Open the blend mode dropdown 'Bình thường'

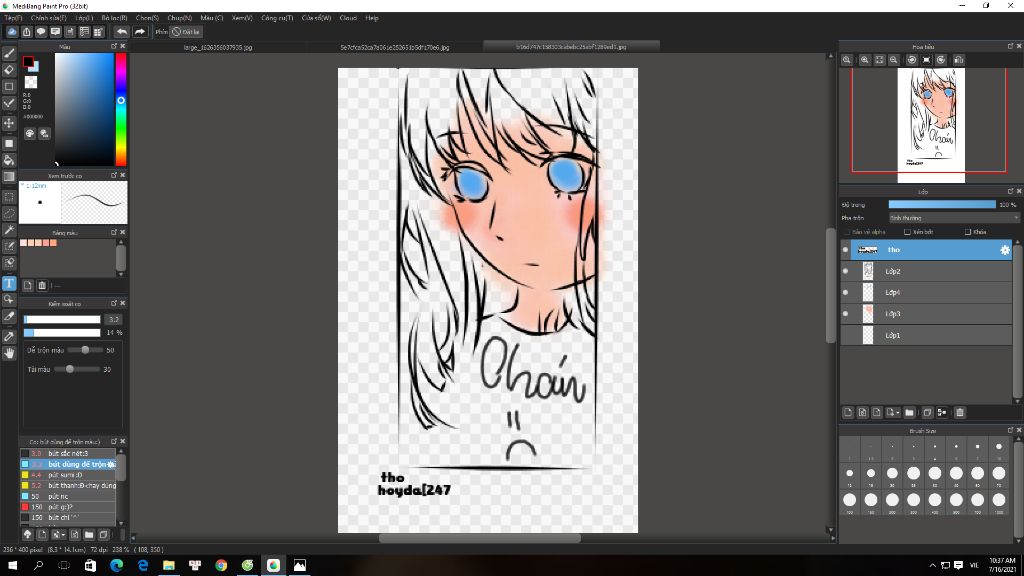pos(953,218)
